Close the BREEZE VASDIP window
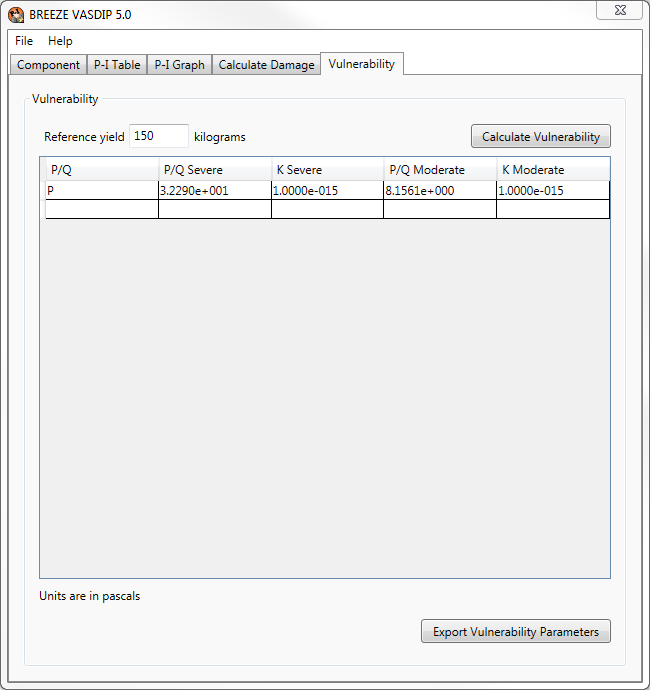Image resolution: width=650 pixels, height=690 pixels. (x=619, y=11)
